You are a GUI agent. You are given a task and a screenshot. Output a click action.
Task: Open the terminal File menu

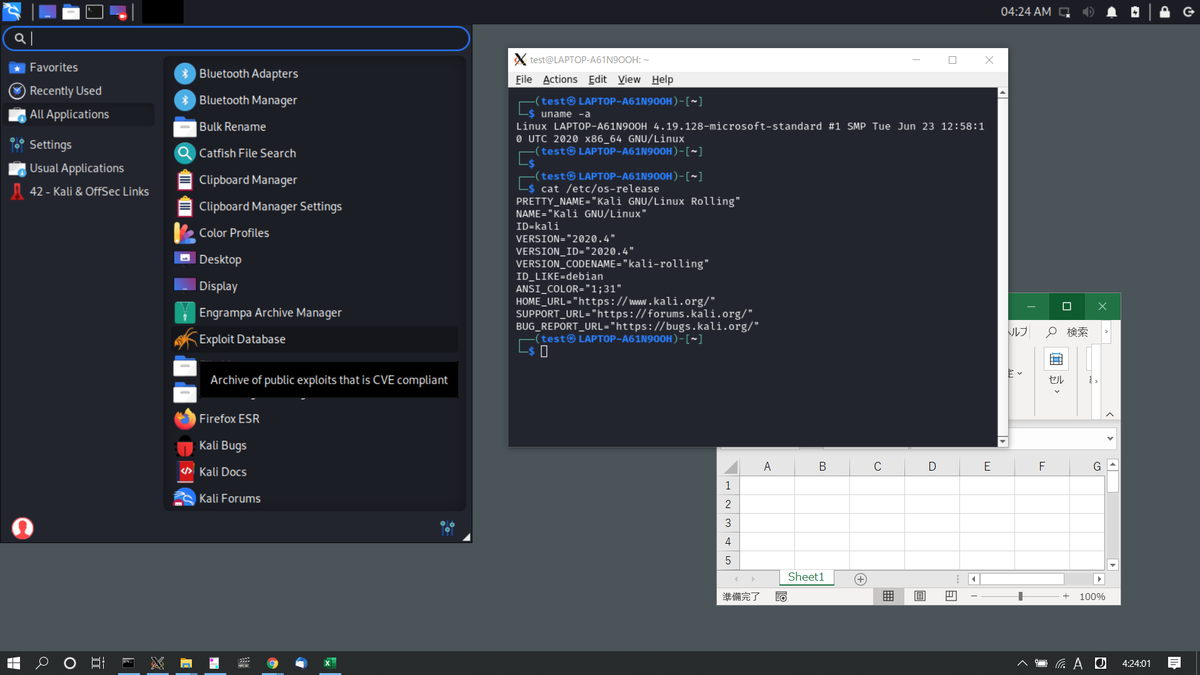click(524, 79)
